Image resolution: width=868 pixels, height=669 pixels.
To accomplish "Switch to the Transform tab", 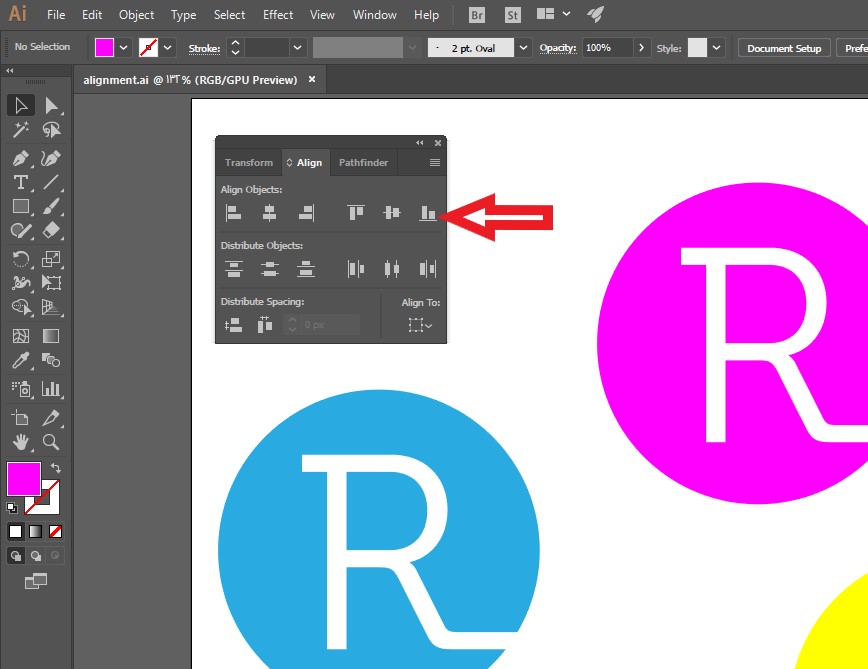I will pos(249,163).
